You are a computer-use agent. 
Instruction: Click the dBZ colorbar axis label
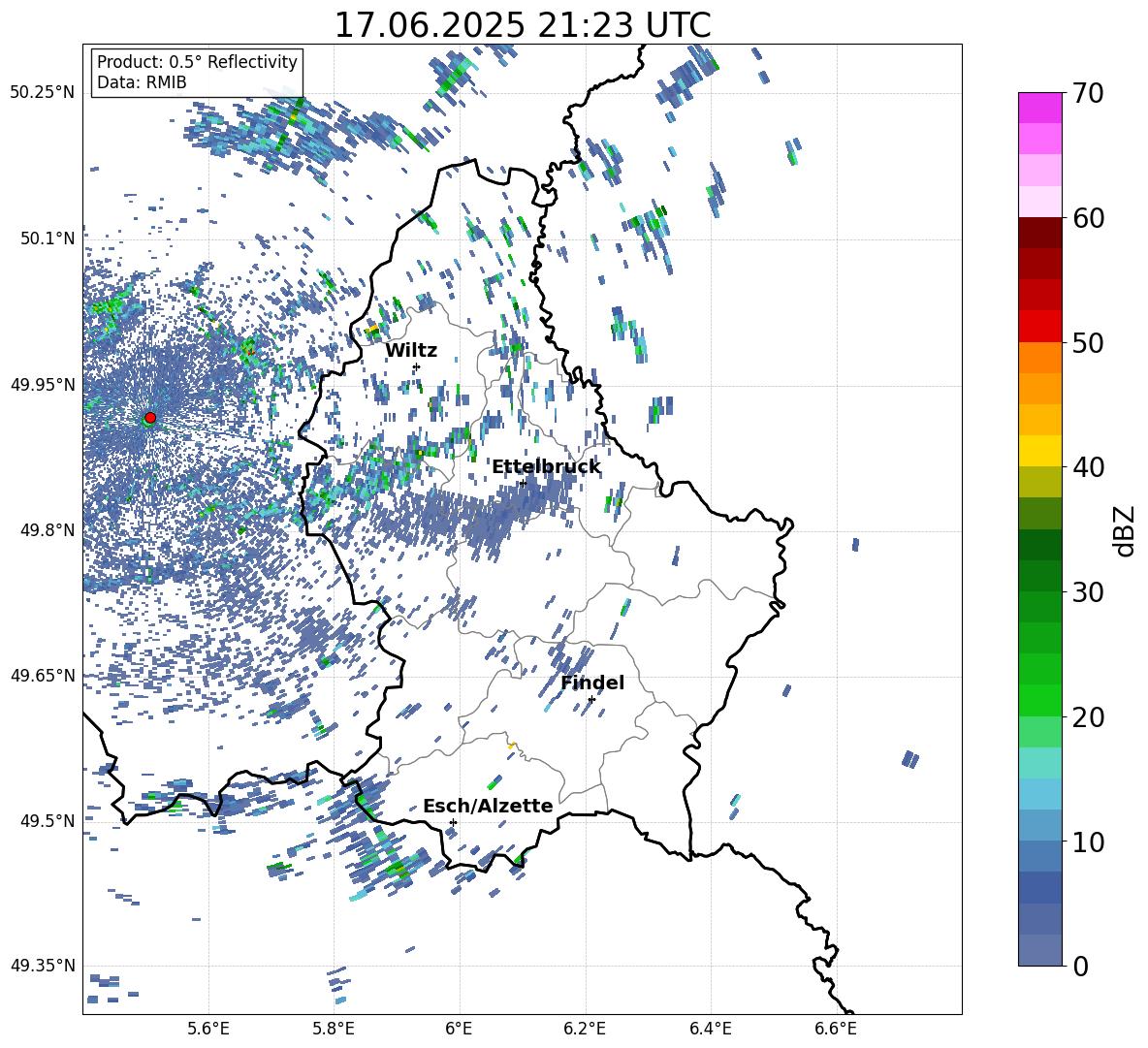(x=1126, y=530)
